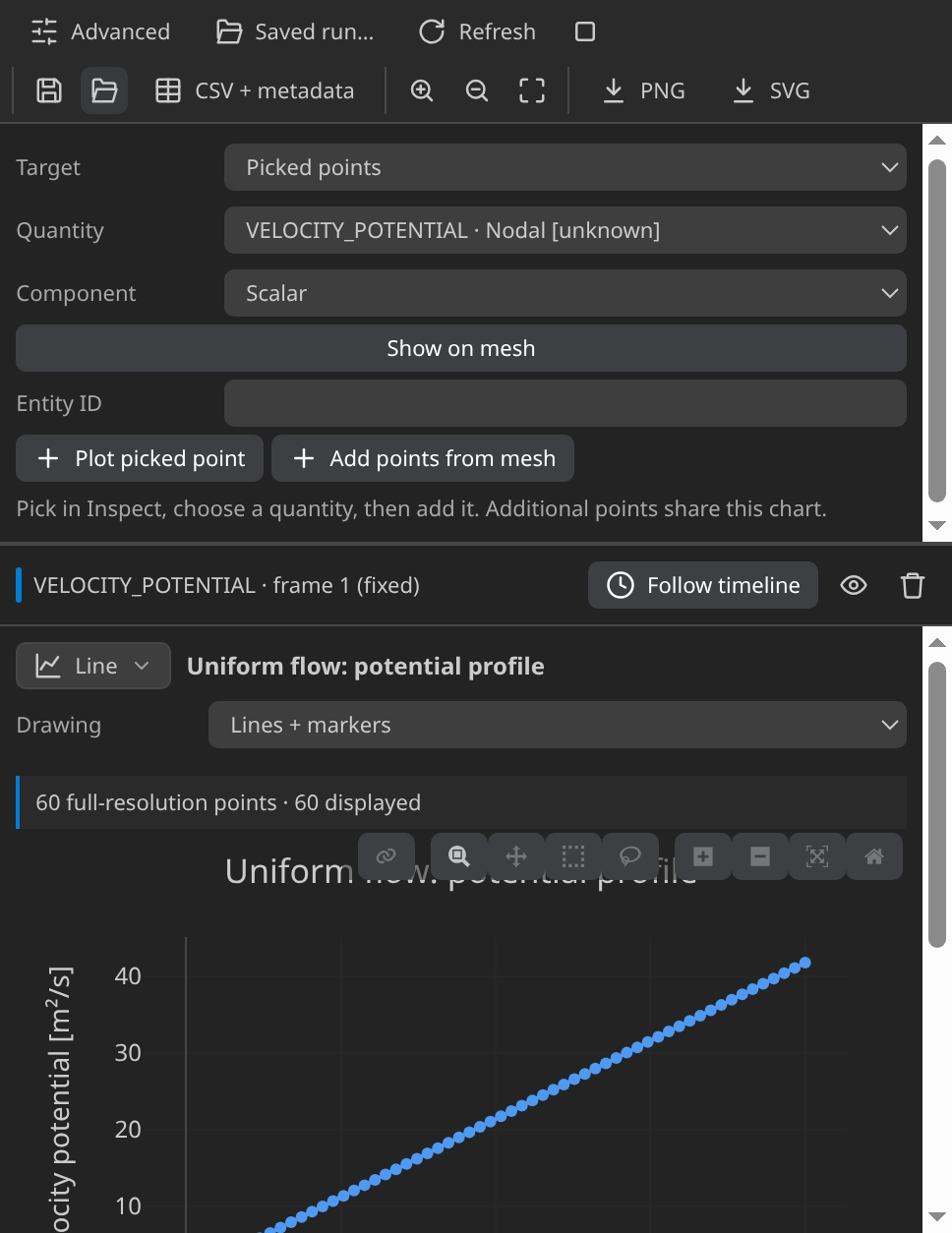Click the open folder icon in toolbar
The height and width of the screenshot is (1233, 952).
click(x=104, y=90)
